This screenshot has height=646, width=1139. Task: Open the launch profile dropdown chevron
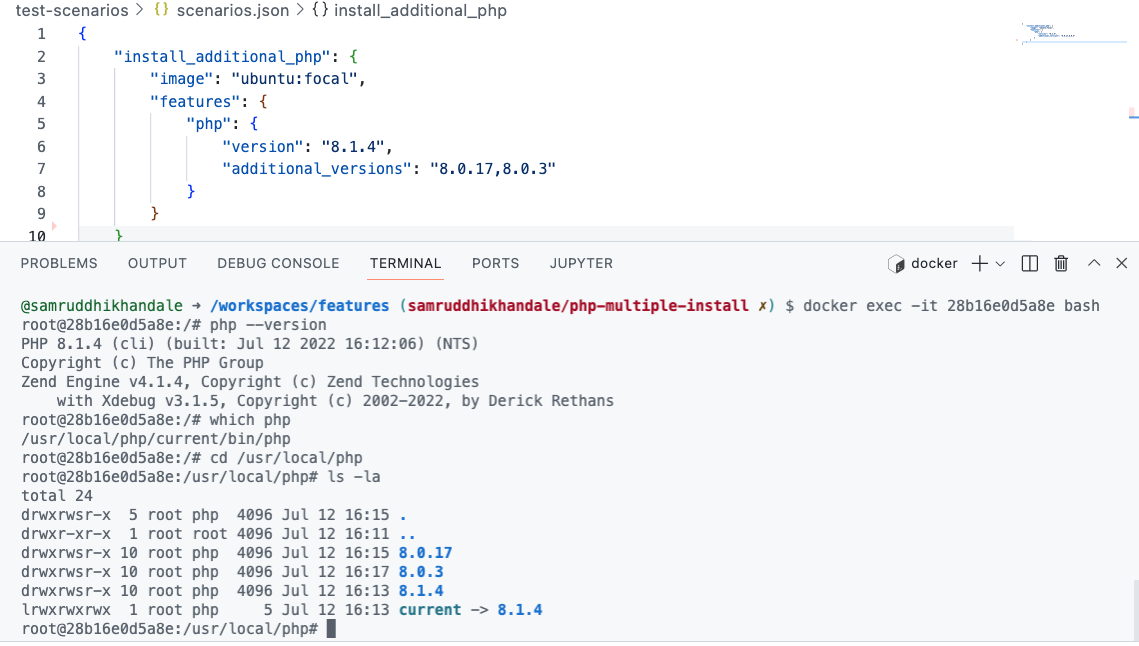[x=1000, y=264]
